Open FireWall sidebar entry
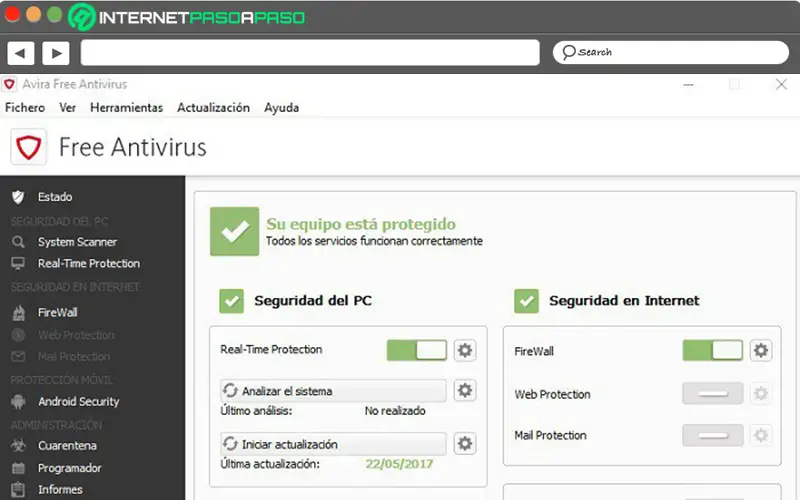Screen dimensions: 800x500 (x=57, y=312)
